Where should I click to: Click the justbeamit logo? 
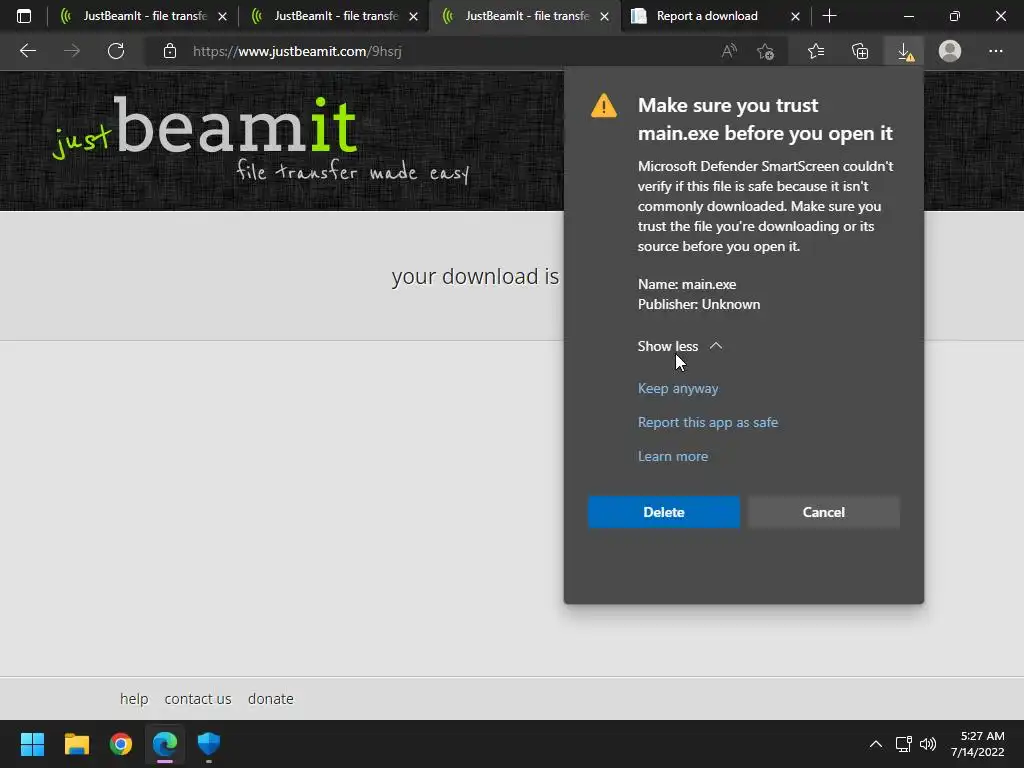point(261,139)
